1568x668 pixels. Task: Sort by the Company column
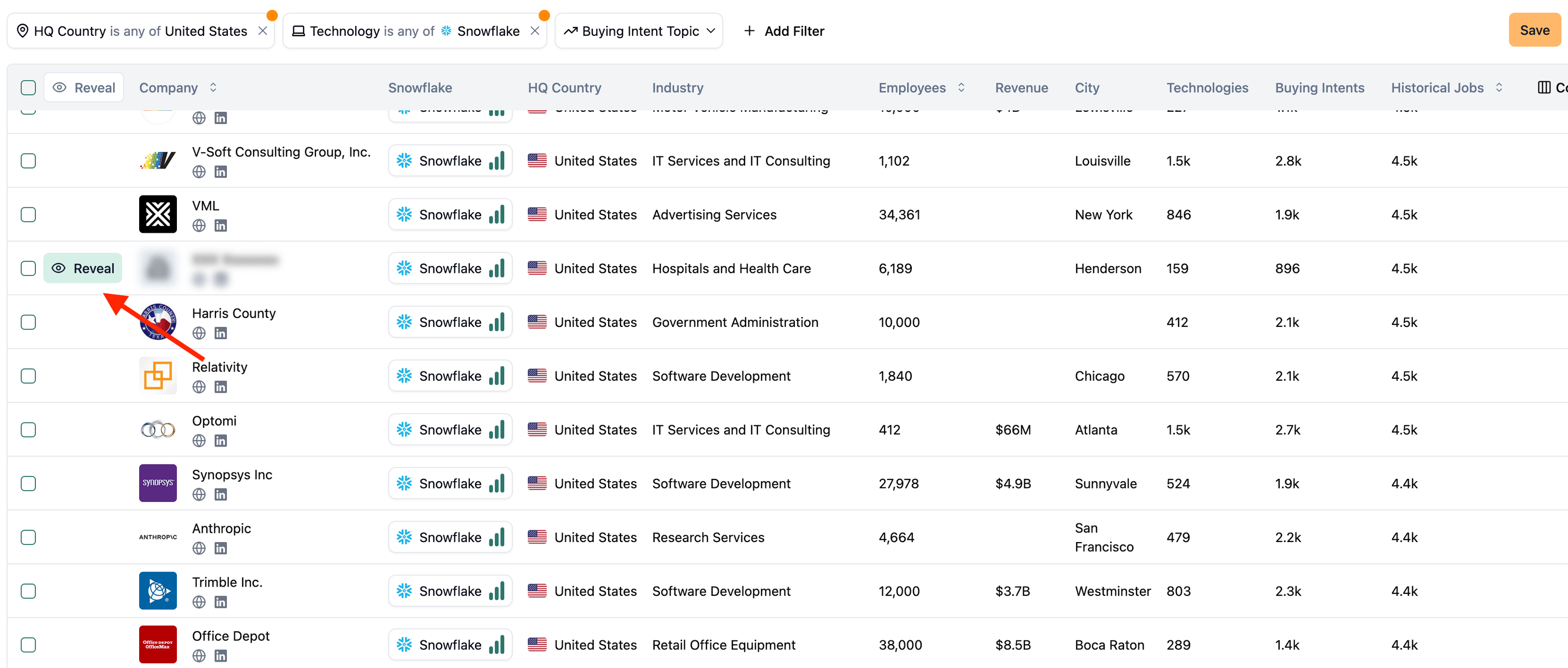pyautogui.click(x=213, y=88)
